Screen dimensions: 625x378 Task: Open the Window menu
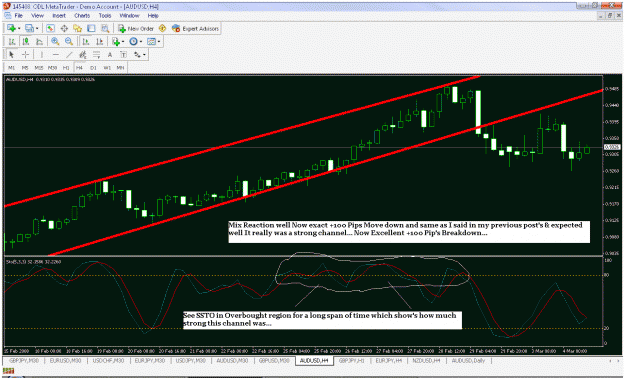point(130,16)
